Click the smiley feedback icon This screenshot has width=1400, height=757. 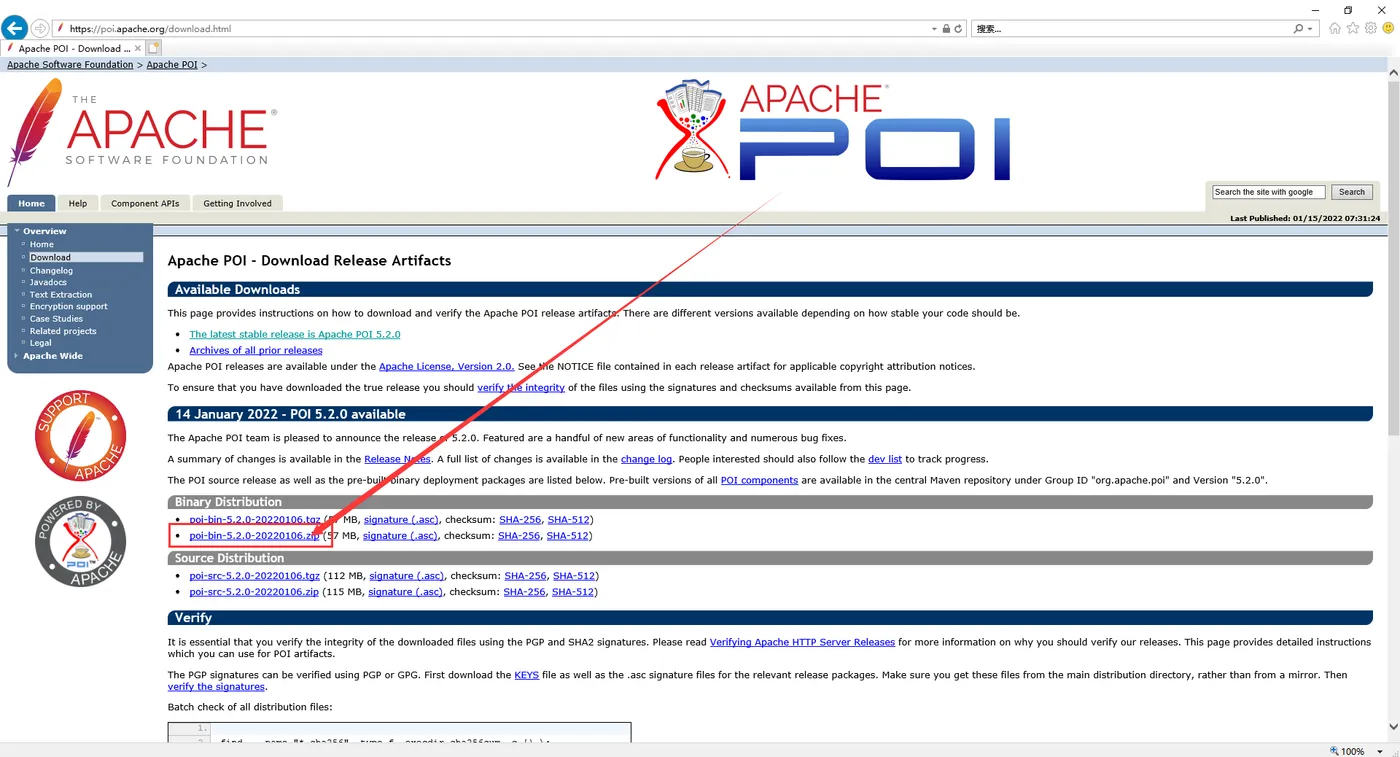tap(1389, 29)
